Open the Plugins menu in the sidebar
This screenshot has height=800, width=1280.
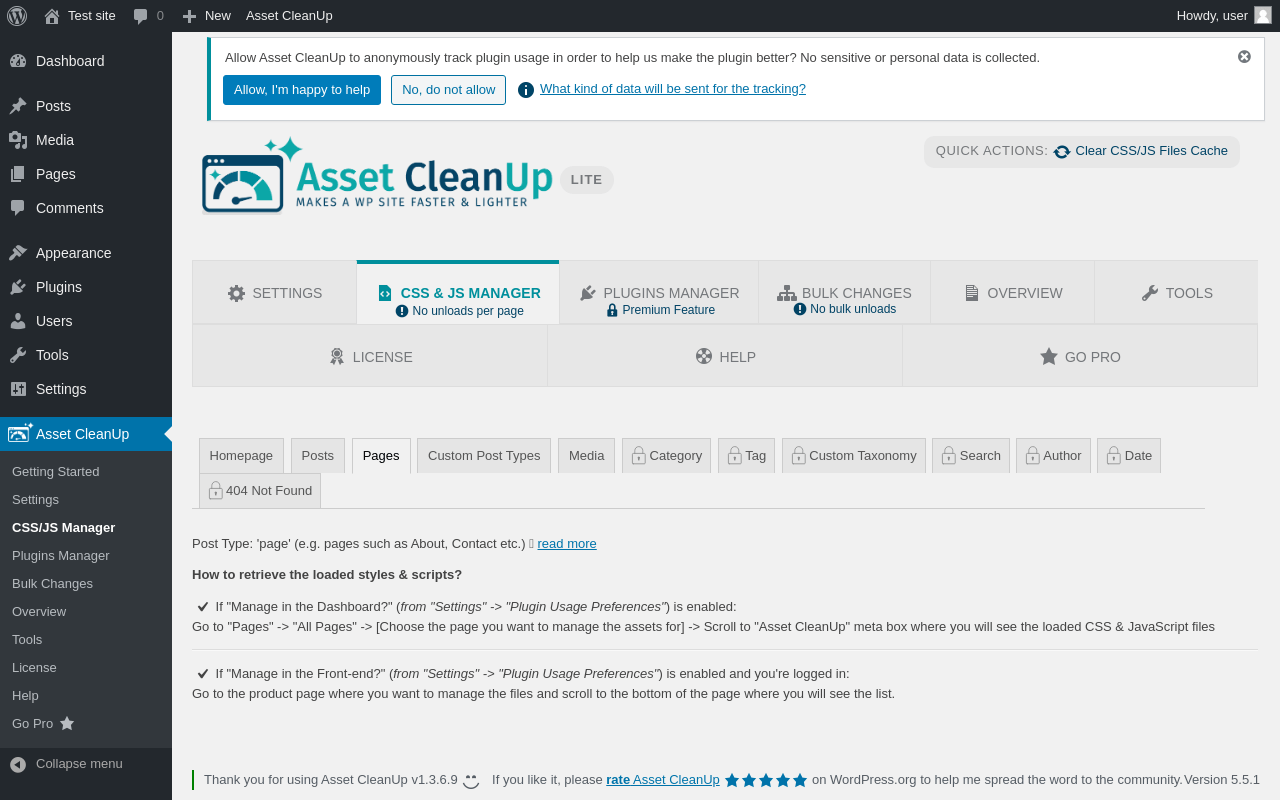[86, 287]
